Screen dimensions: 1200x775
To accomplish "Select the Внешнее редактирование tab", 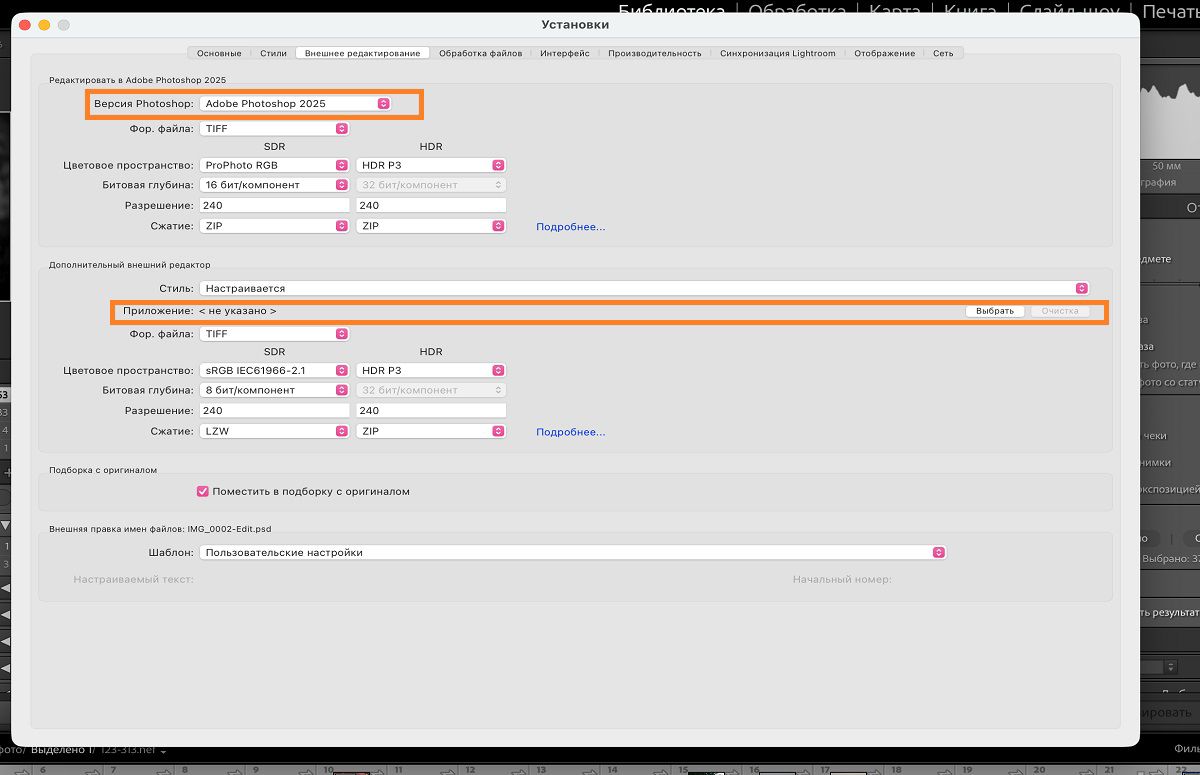I will [x=362, y=53].
